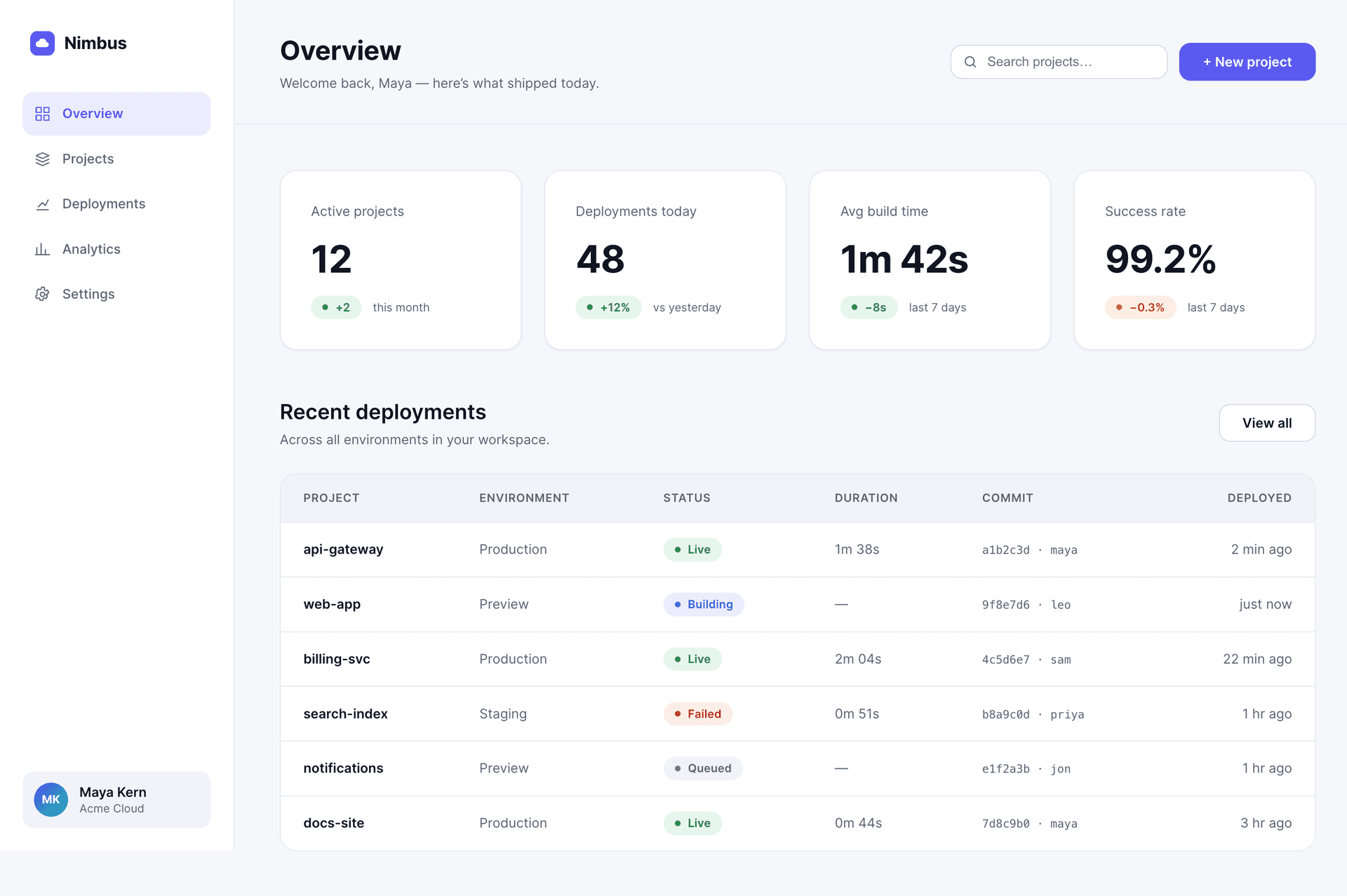The height and width of the screenshot is (896, 1347).
Task: Go to Projects in the sidebar
Action: click(116, 159)
